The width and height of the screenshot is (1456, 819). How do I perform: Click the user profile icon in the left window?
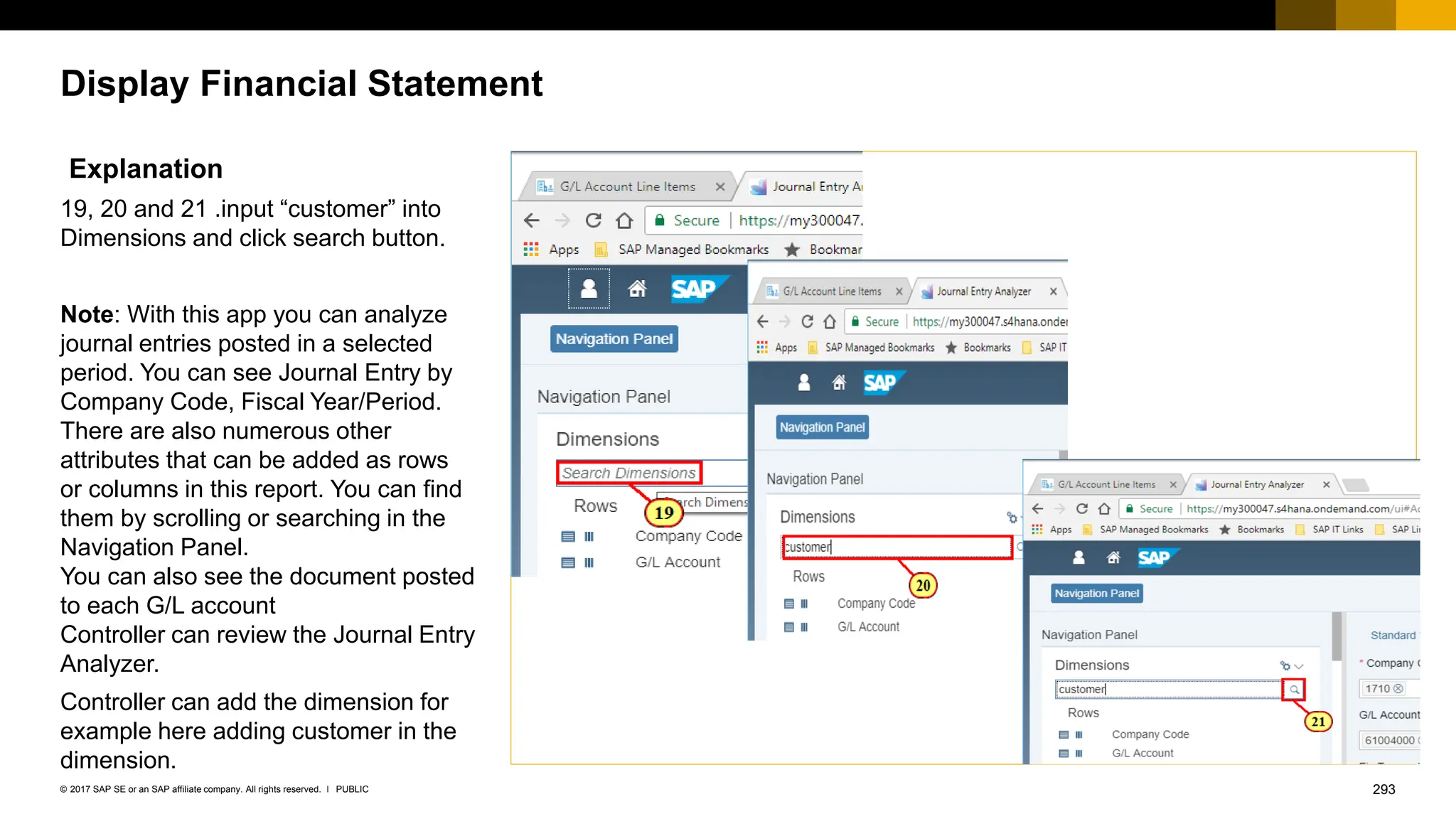click(589, 288)
